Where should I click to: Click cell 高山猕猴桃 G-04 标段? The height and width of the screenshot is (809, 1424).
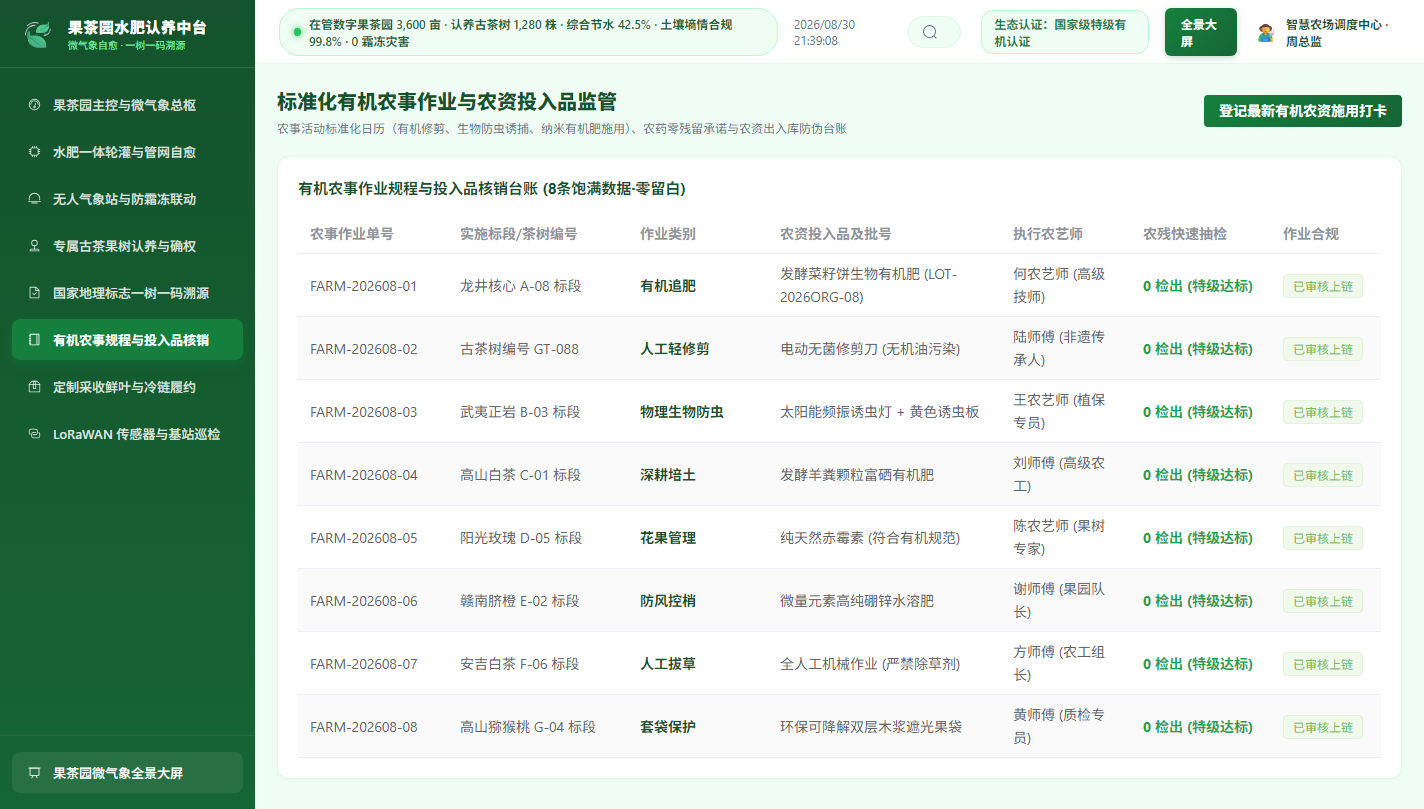click(x=528, y=727)
